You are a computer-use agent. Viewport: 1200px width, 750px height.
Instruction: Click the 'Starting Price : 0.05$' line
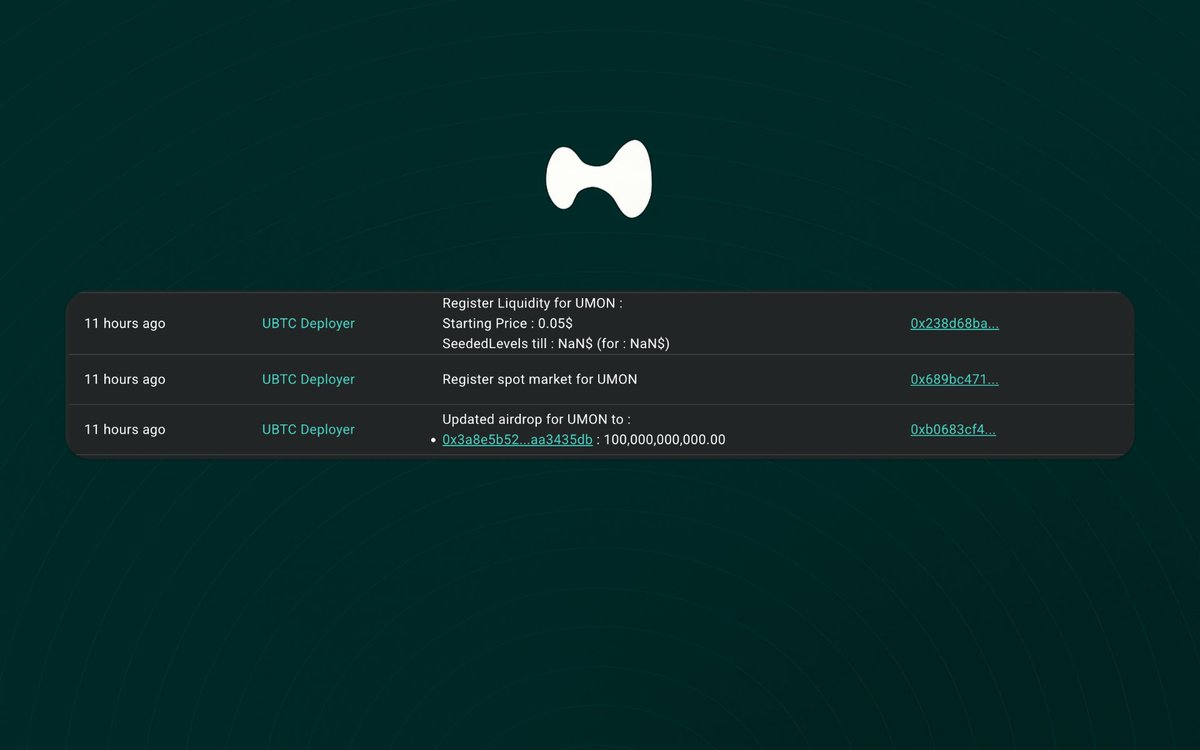507,323
